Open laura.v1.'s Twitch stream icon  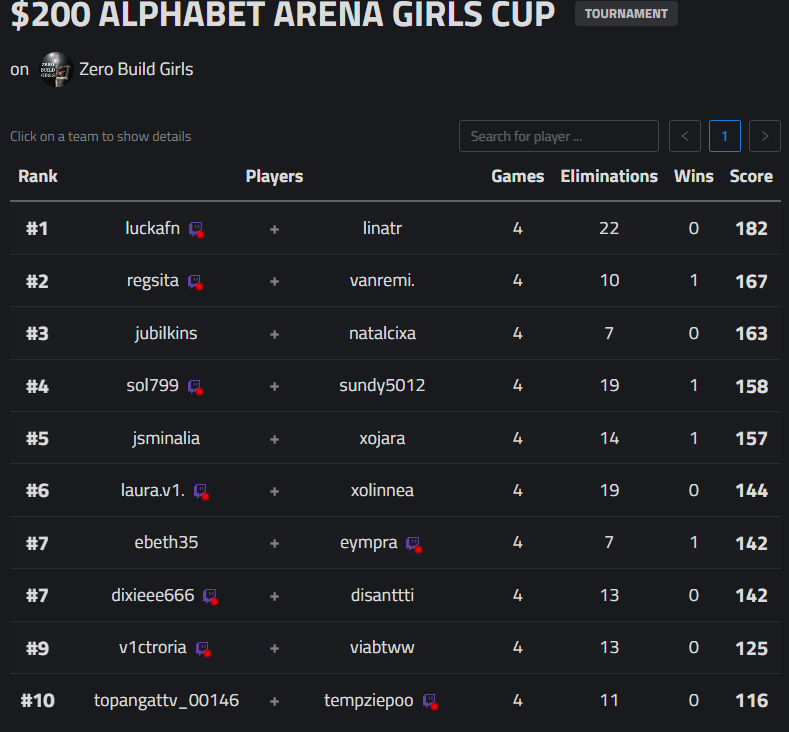click(201, 492)
